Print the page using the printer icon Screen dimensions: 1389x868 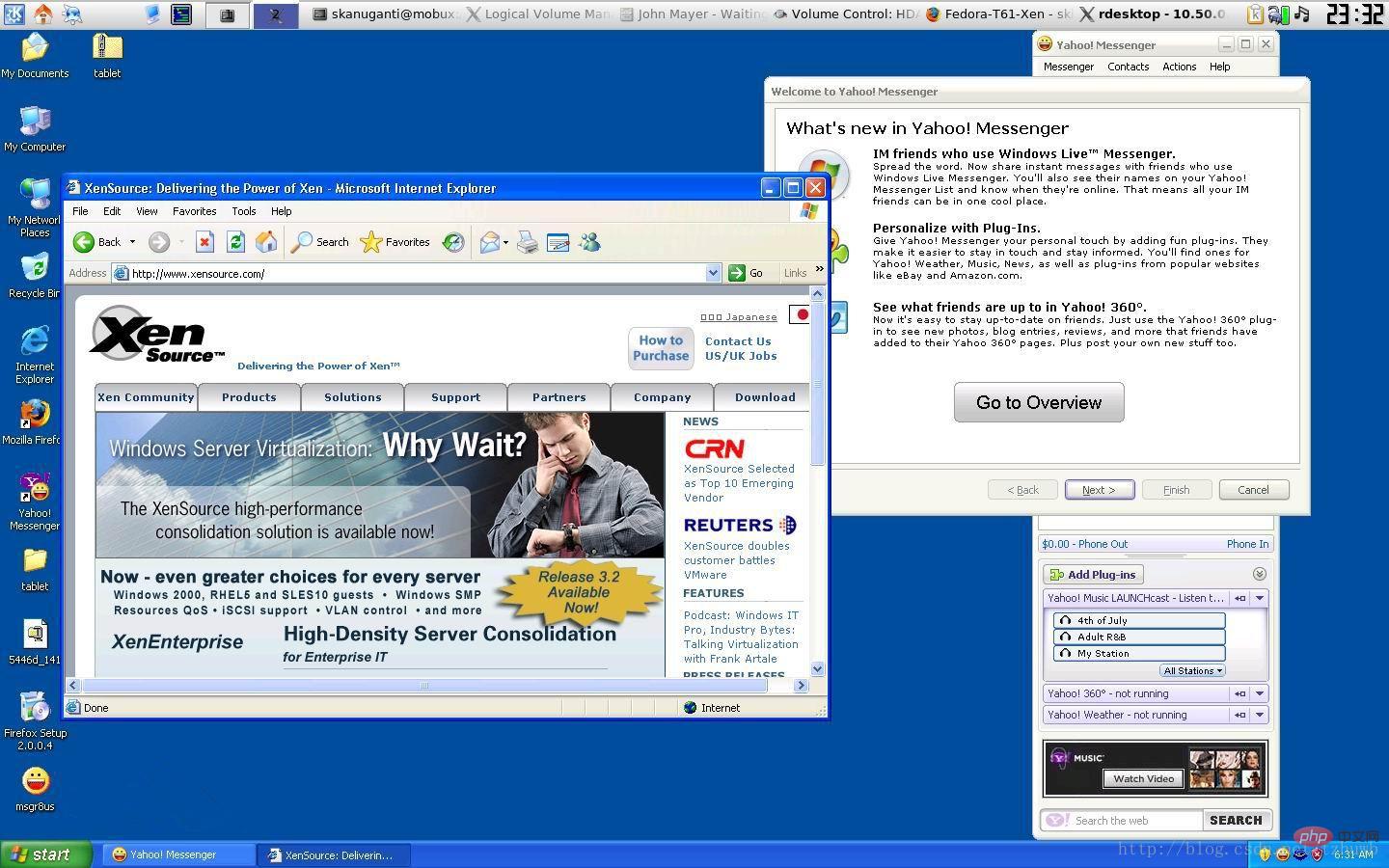pyautogui.click(x=527, y=242)
